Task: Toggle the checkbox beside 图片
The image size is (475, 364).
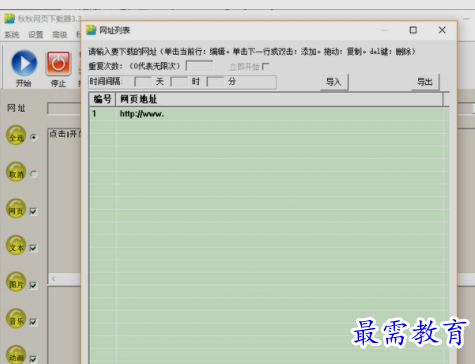Action: pos(33,285)
